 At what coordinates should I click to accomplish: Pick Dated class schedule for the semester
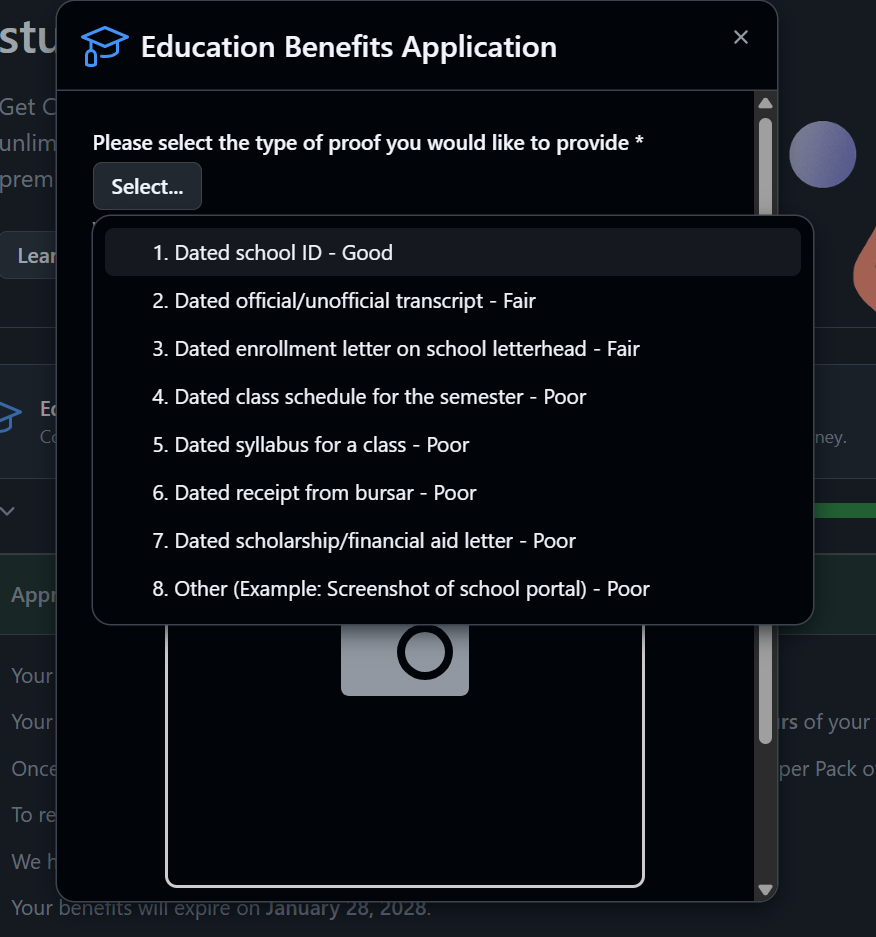(x=452, y=396)
